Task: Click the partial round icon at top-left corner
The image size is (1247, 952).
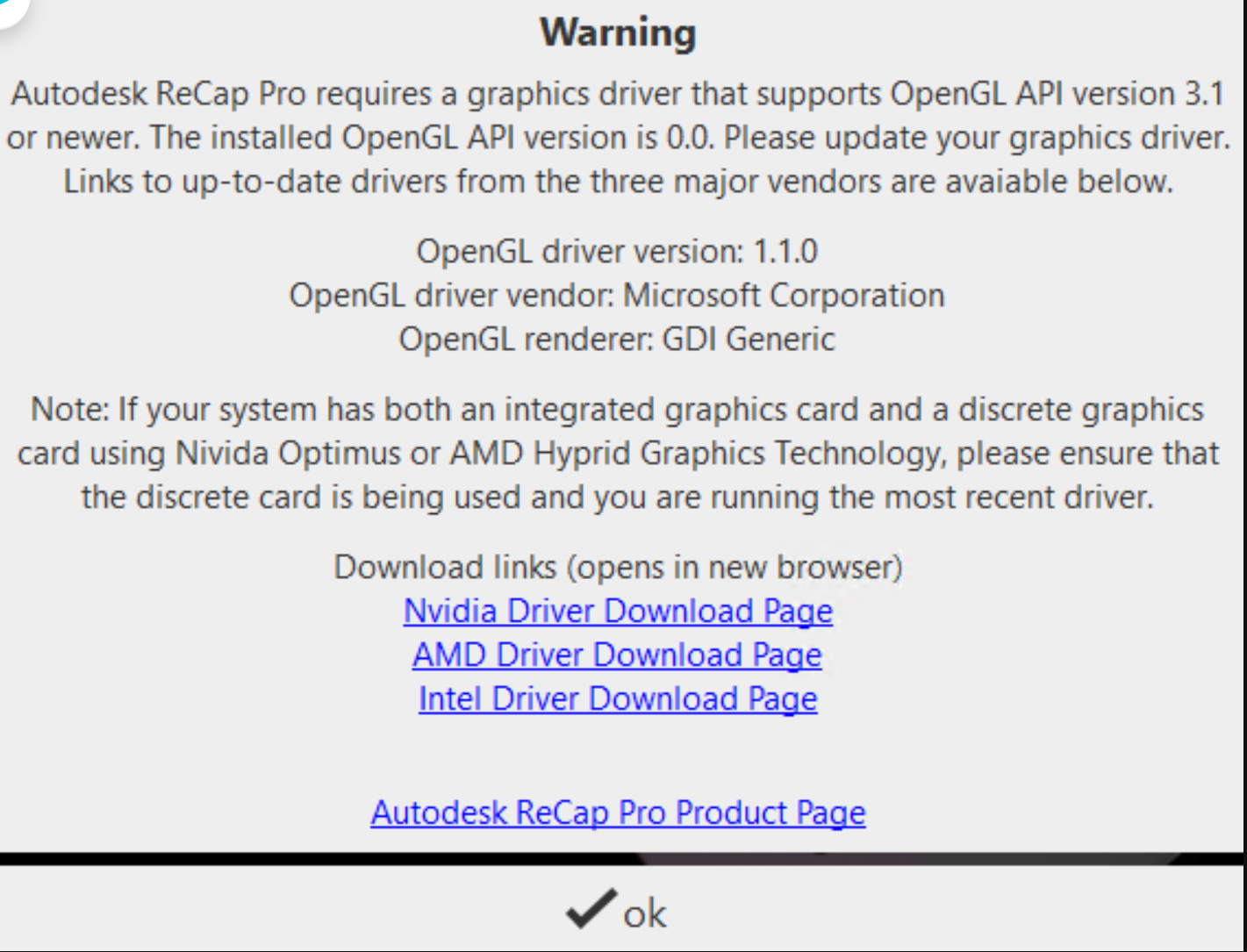Action: (x=12, y=9)
